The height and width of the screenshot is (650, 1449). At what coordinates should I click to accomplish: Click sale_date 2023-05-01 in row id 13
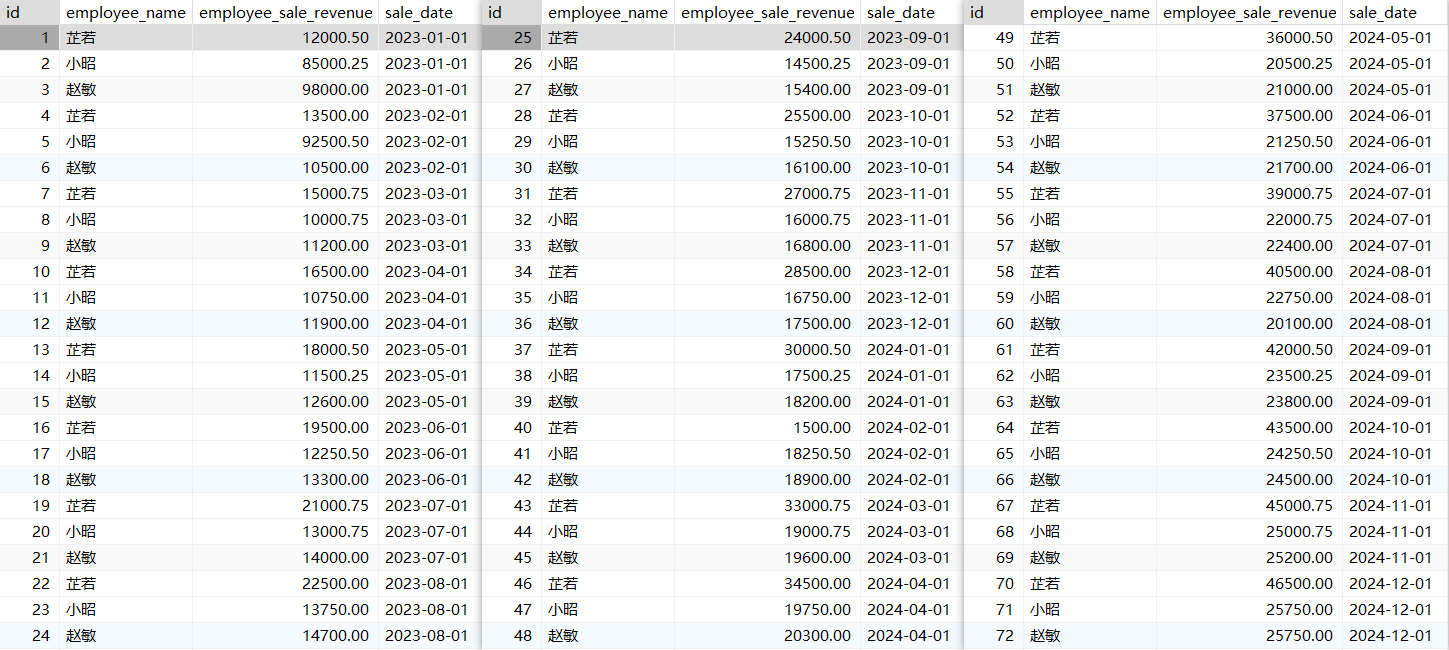pos(426,349)
